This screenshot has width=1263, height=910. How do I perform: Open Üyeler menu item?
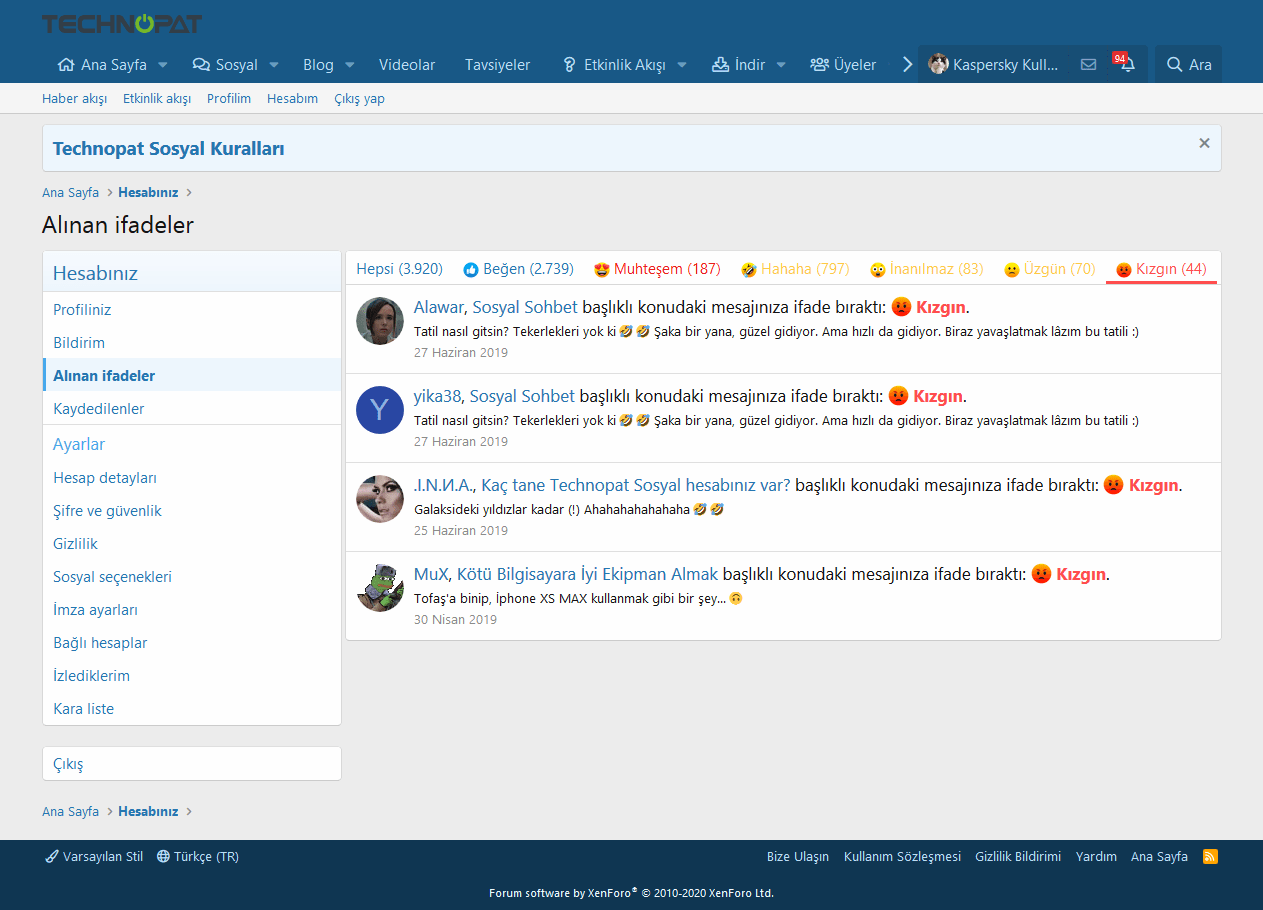point(843,65)
